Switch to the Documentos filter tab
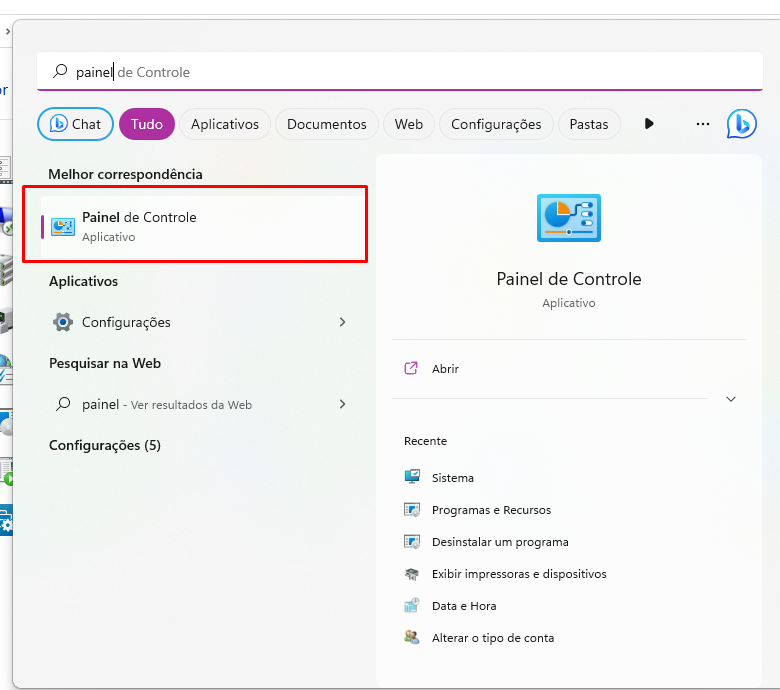The width and height of the screenshot is (780, 690). (x=326, y=124)
